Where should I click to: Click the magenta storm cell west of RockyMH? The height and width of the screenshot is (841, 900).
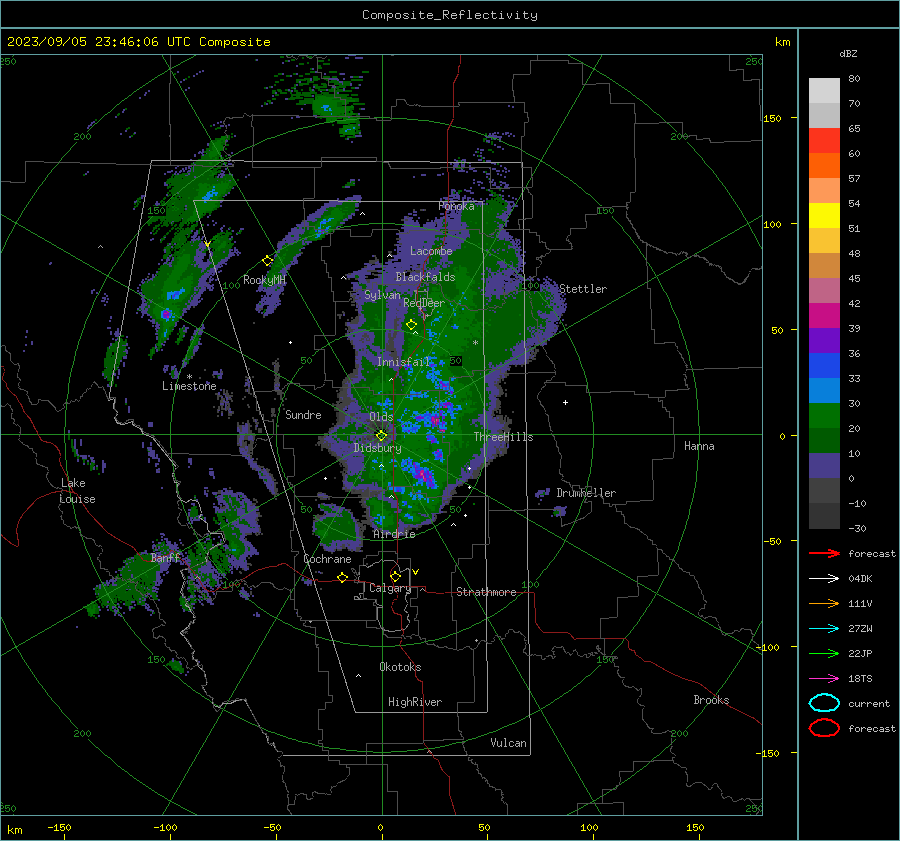(166, 314)
